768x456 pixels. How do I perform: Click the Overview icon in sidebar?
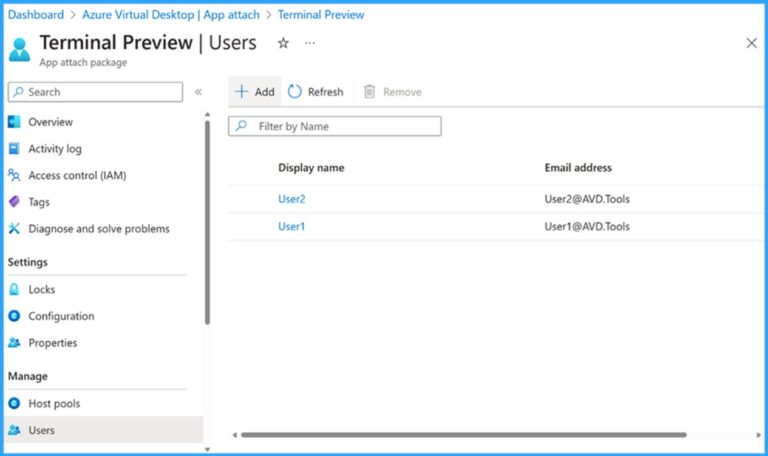click(14, 122)
